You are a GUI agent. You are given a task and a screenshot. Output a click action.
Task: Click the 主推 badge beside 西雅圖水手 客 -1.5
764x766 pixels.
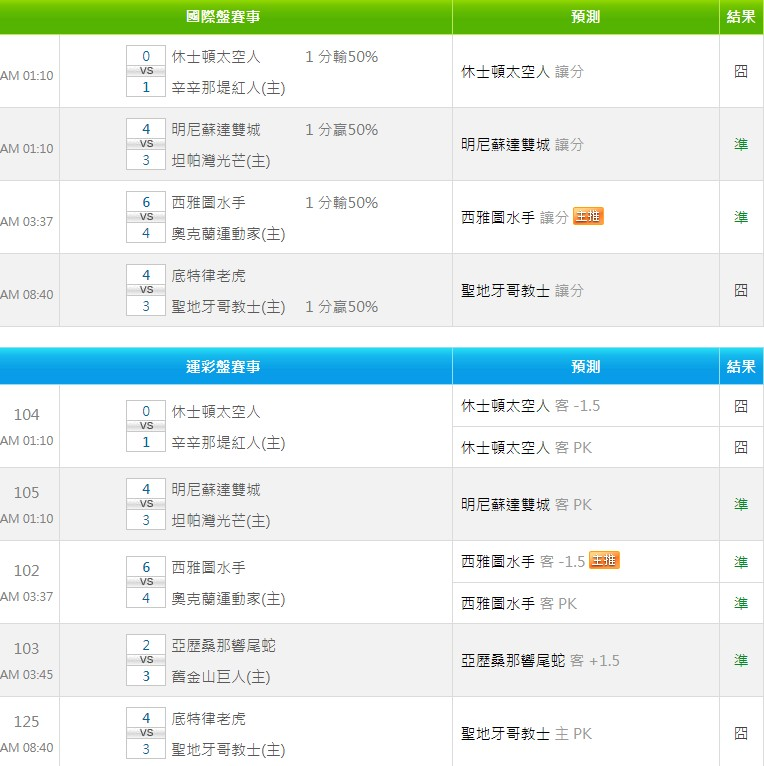click(604, 560)
